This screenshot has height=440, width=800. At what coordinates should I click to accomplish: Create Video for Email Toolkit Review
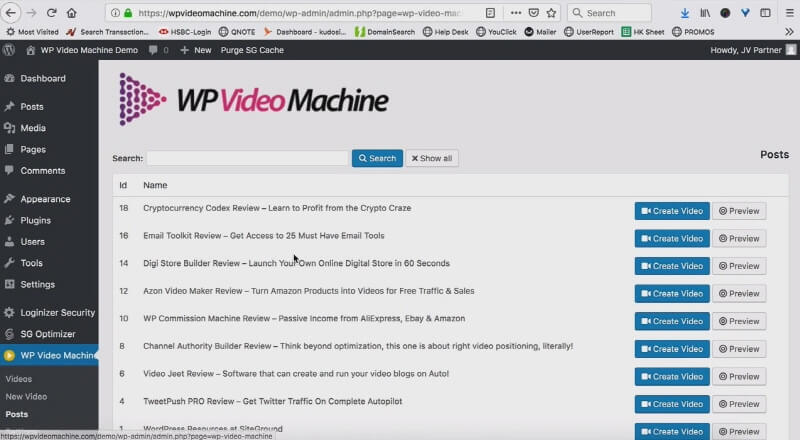tap(672, 238)
